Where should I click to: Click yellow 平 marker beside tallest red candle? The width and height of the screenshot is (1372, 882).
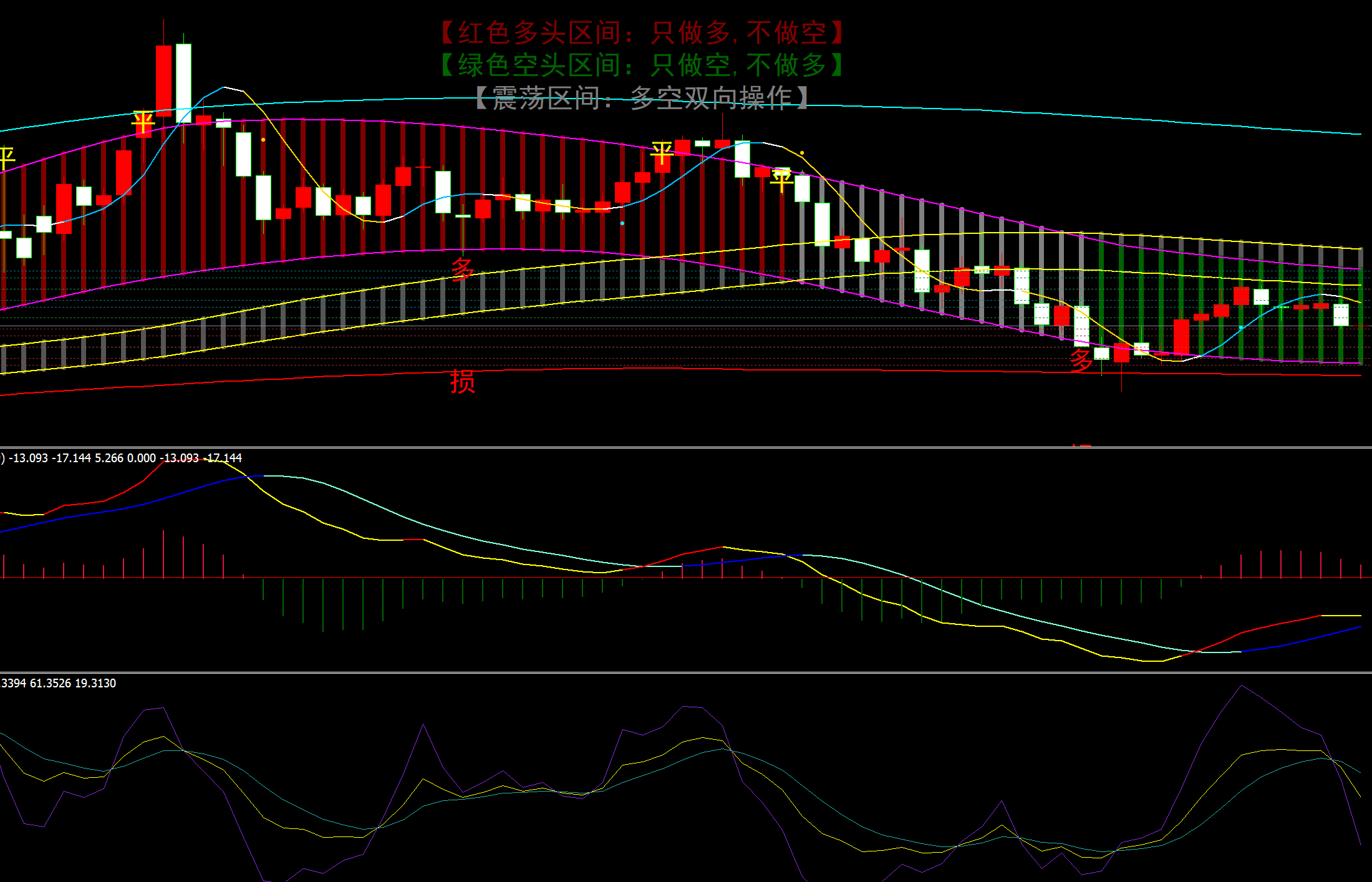(143, 123)
